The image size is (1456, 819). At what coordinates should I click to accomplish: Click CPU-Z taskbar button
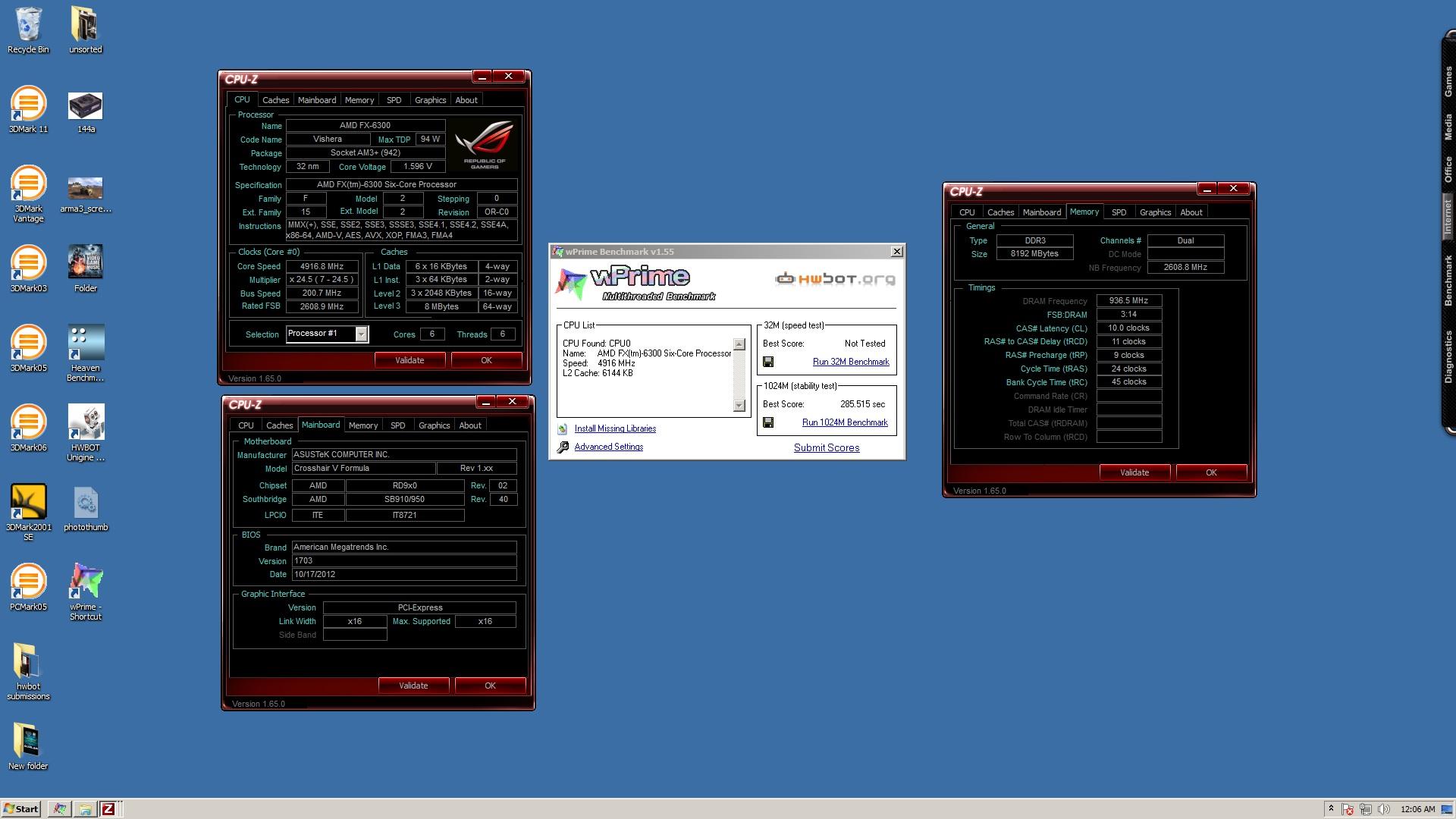(x=108, y=809)
